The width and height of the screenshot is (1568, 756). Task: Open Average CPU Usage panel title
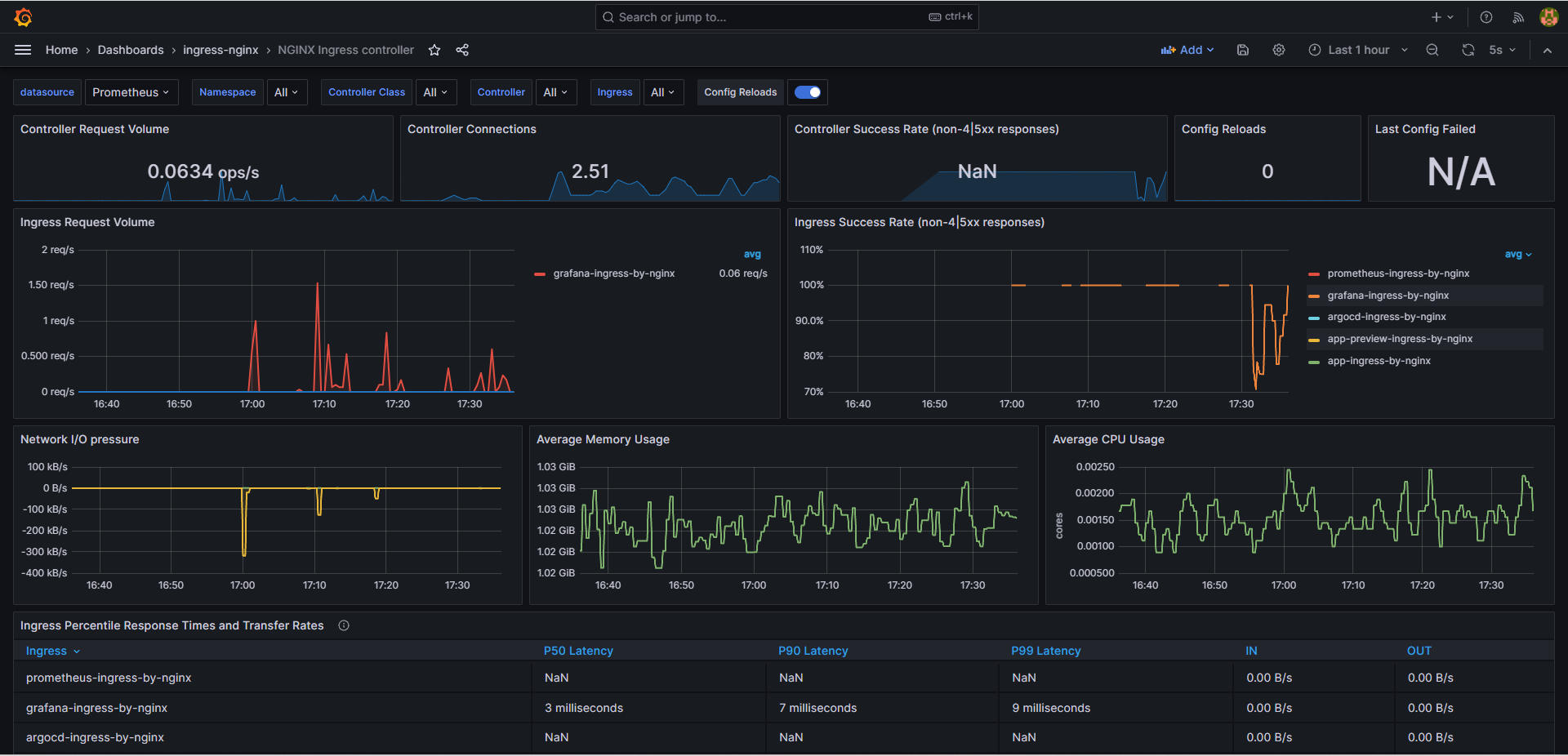1108,439
